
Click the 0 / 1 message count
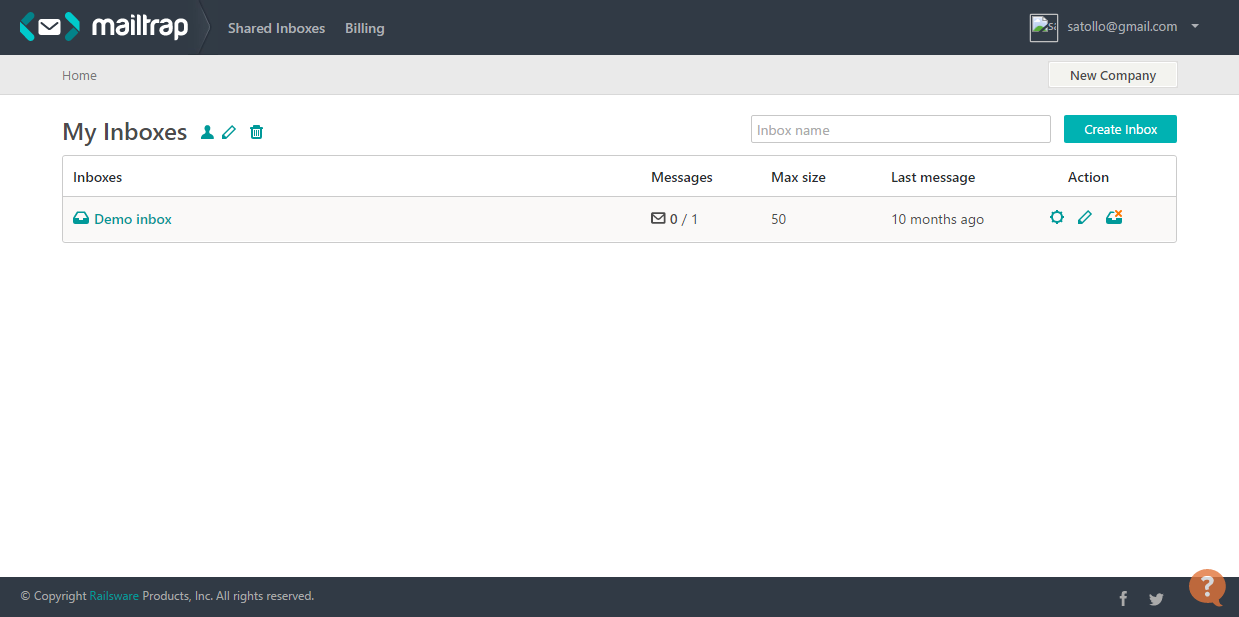[684, 219]
